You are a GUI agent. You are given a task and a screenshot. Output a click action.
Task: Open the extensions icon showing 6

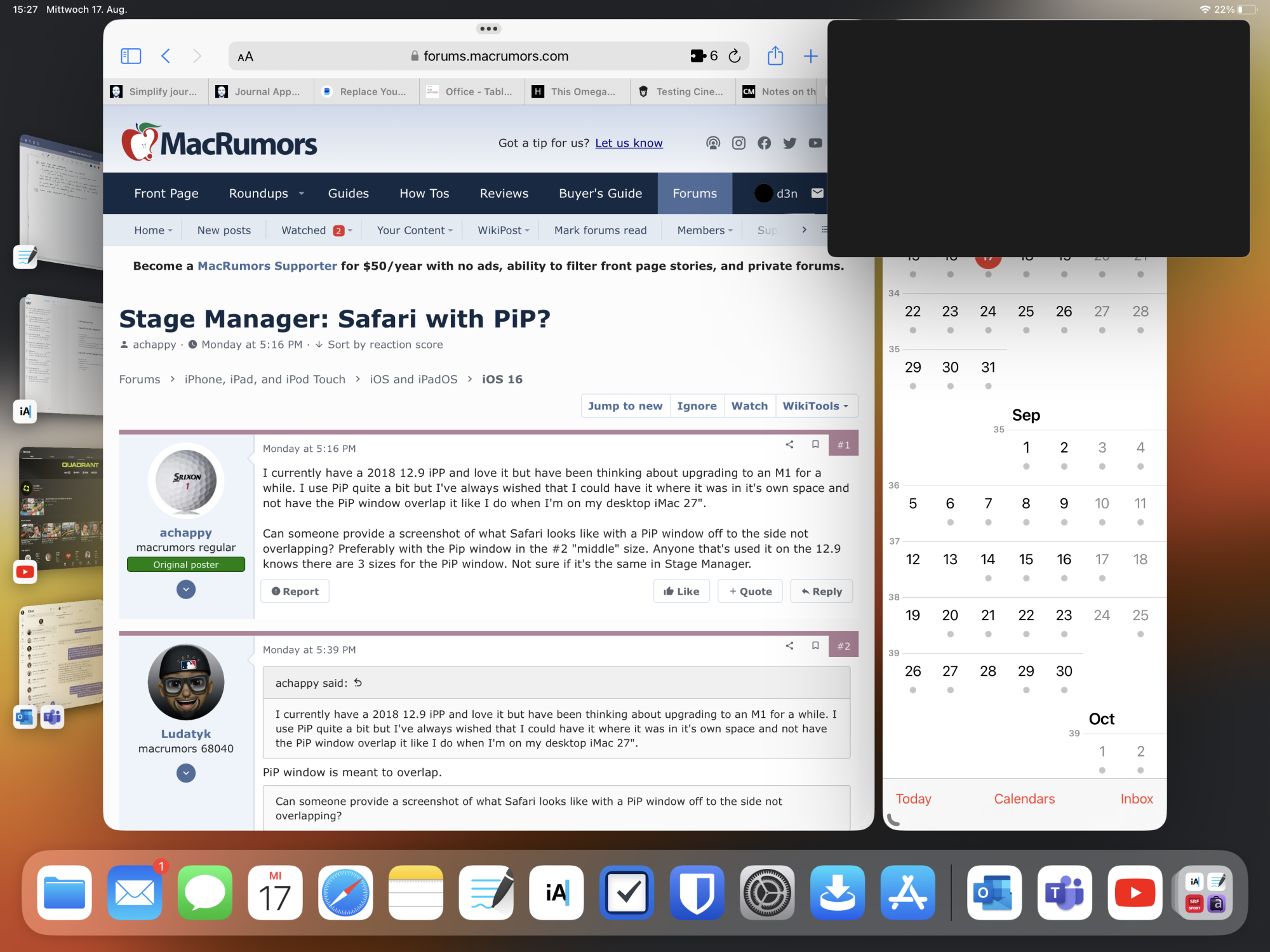pos(704,56)
